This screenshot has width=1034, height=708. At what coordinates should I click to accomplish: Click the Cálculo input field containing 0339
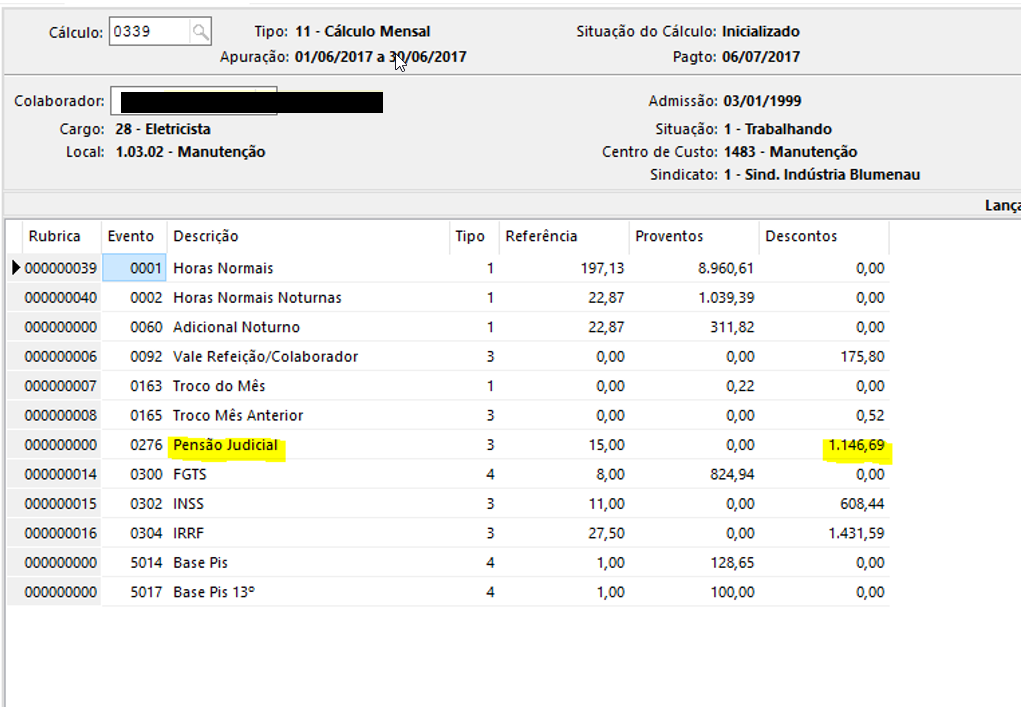(146, 32)
